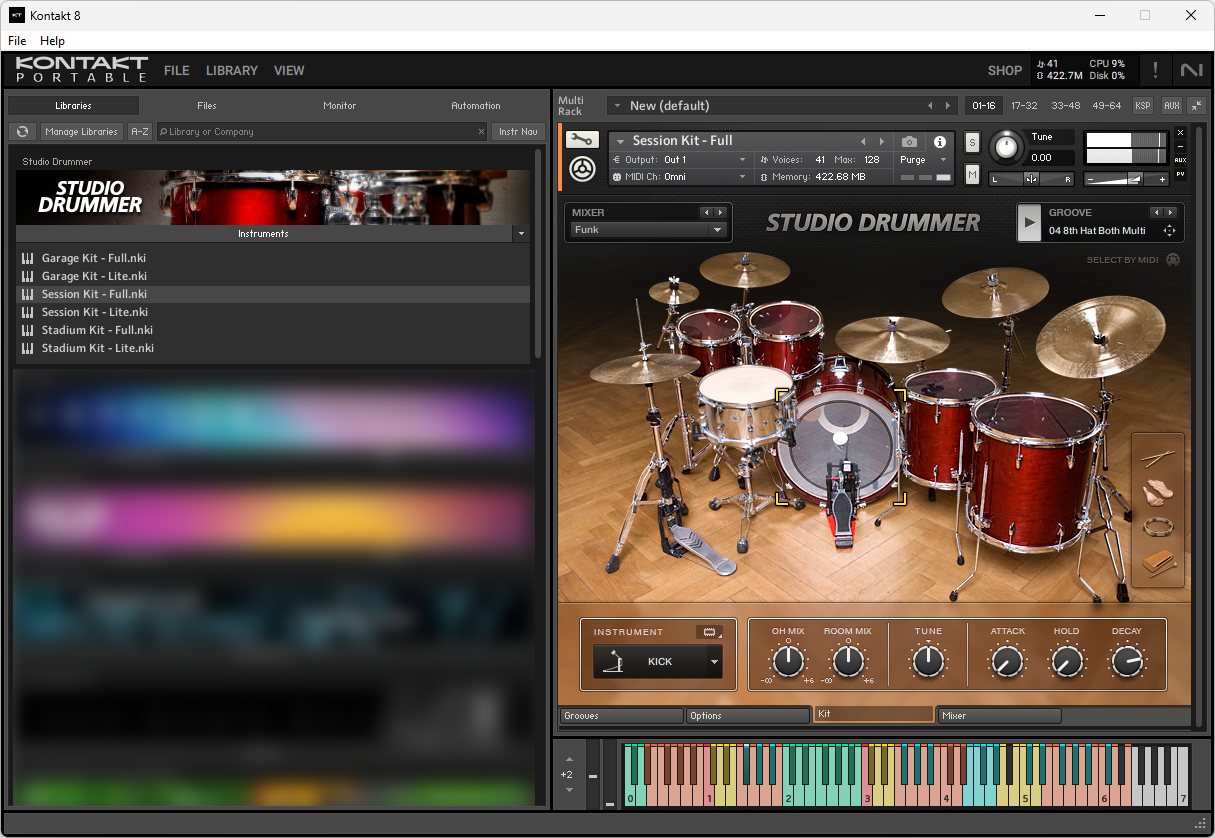This screenshot has width=1215, height=838.
Task: Minimize the instrument header with minus icon
Action: pos(1180,146)
